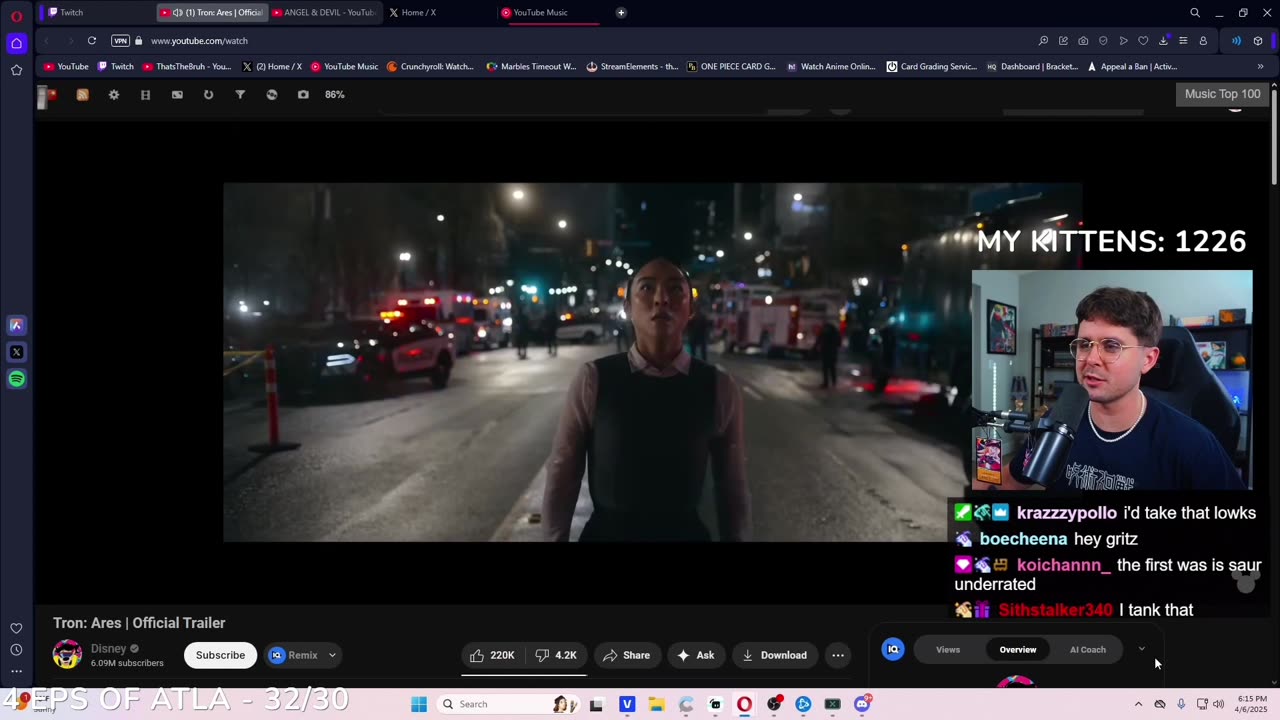Click the camera icon in extension bar
1280x720 pixels.
(303, 94)
